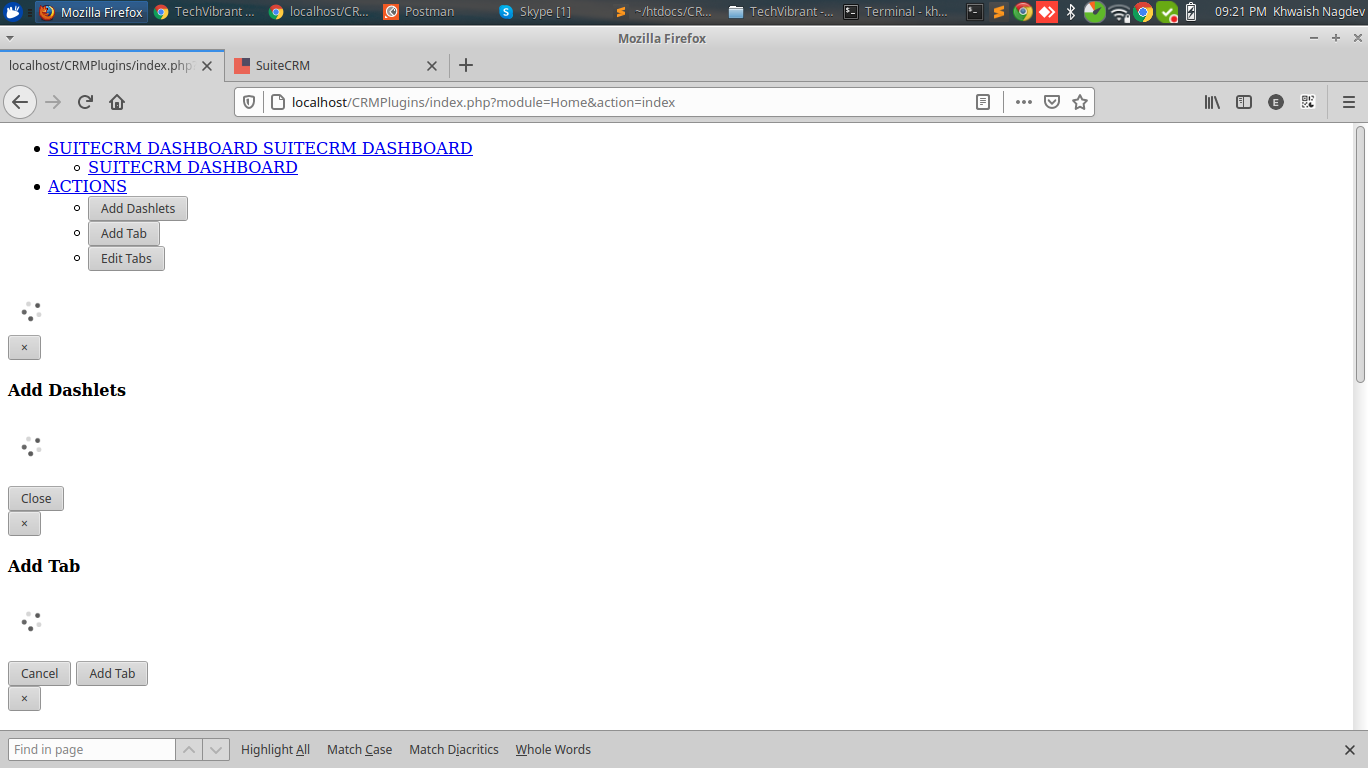
Task: Click the × button above Add Tab heading
Action: [24, 524]
